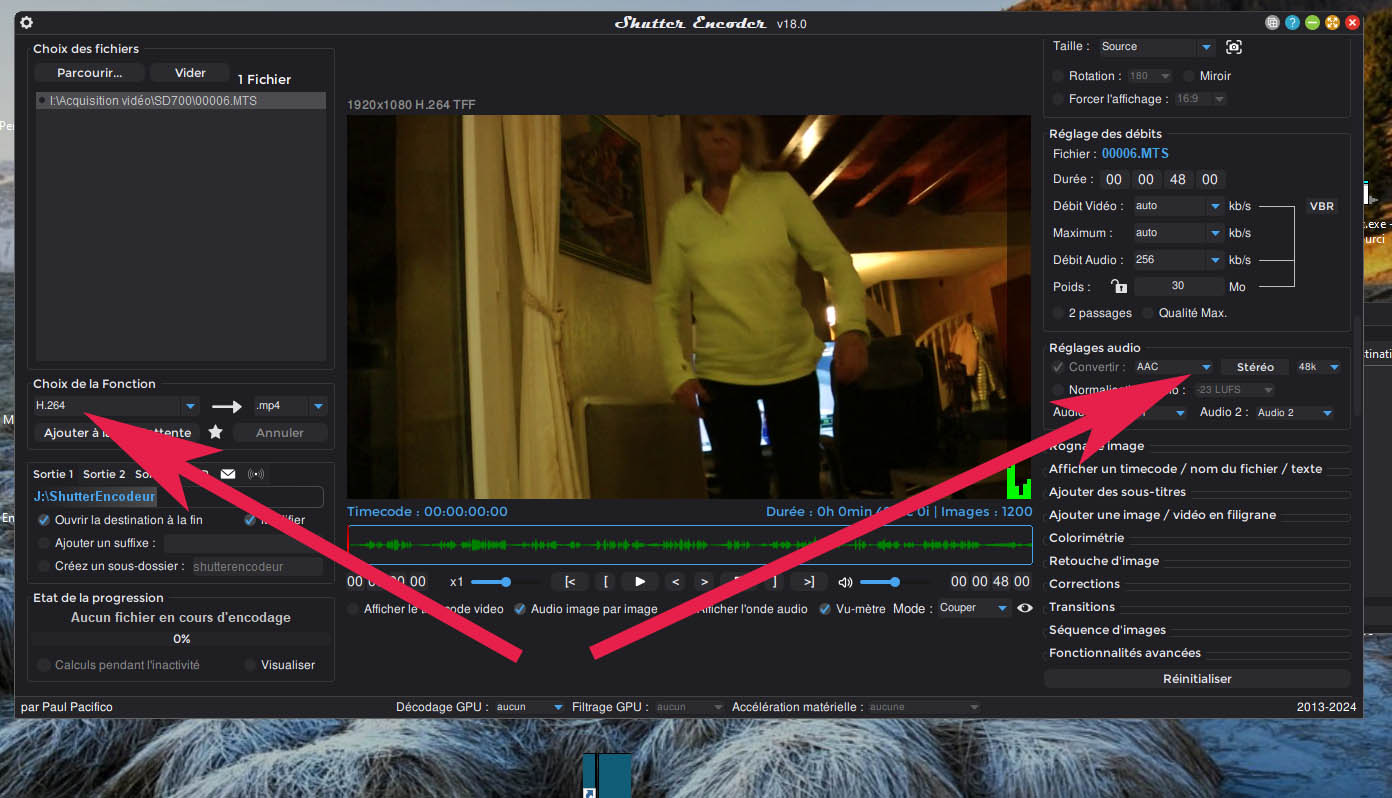The height and width of the screenshot is (798, 1392).
Task: Switch to the Sortie 2 tab
Action: coord(104,474)
